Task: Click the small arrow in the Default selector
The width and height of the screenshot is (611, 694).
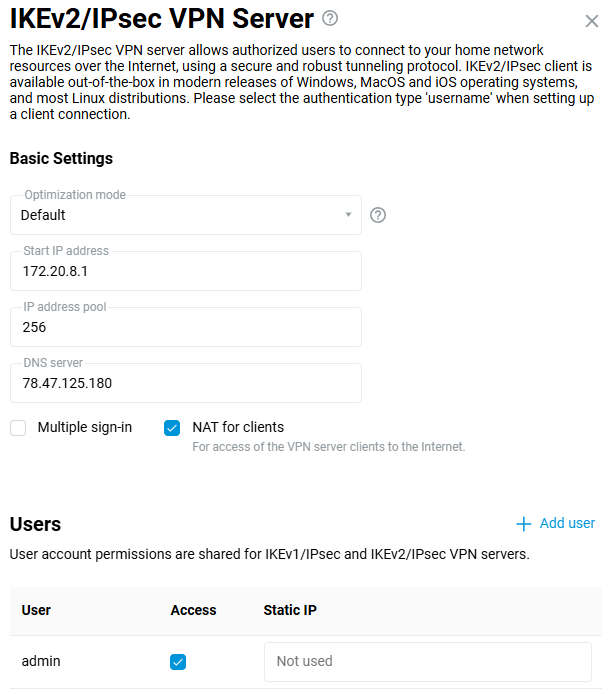Action: [348, 215]
